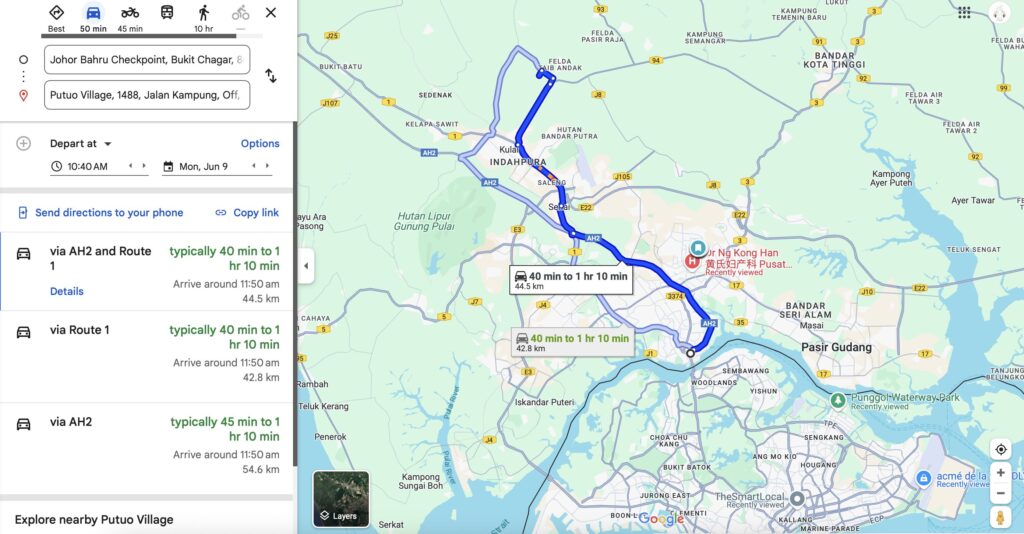This screenshot has height=534, width=1024.
Task: Collapse the side panel arrow
Action: 306,266
